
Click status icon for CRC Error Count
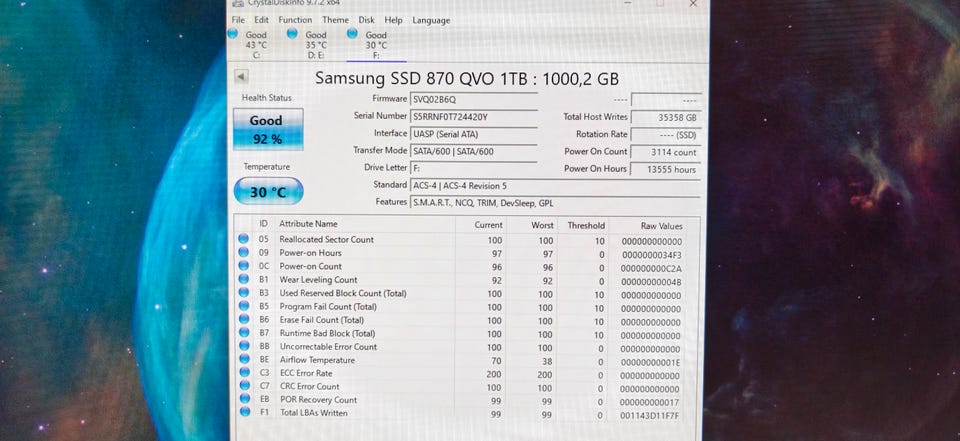(x=245, y=386)
